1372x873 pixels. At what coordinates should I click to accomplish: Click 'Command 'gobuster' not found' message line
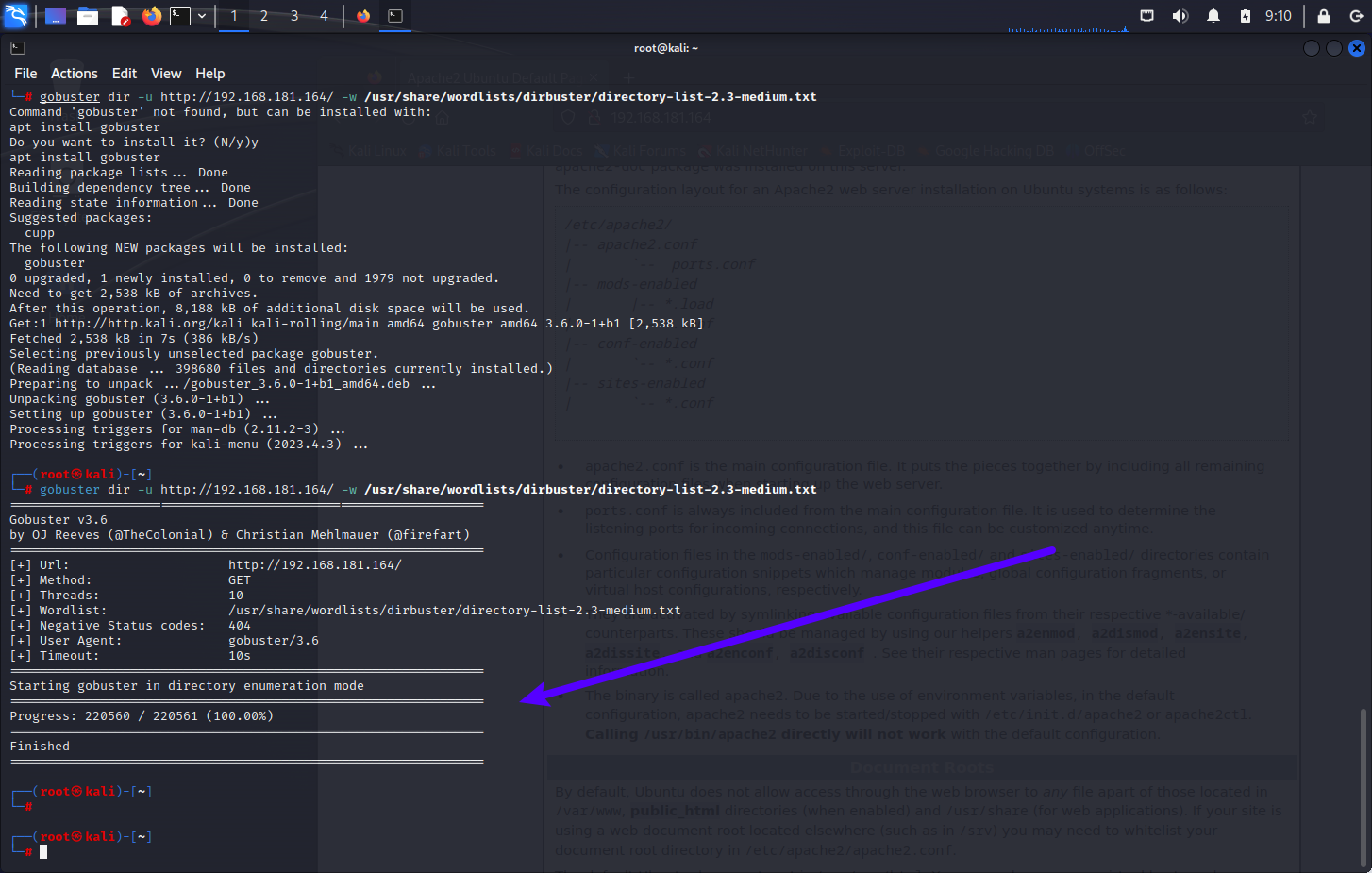(220, 112)
